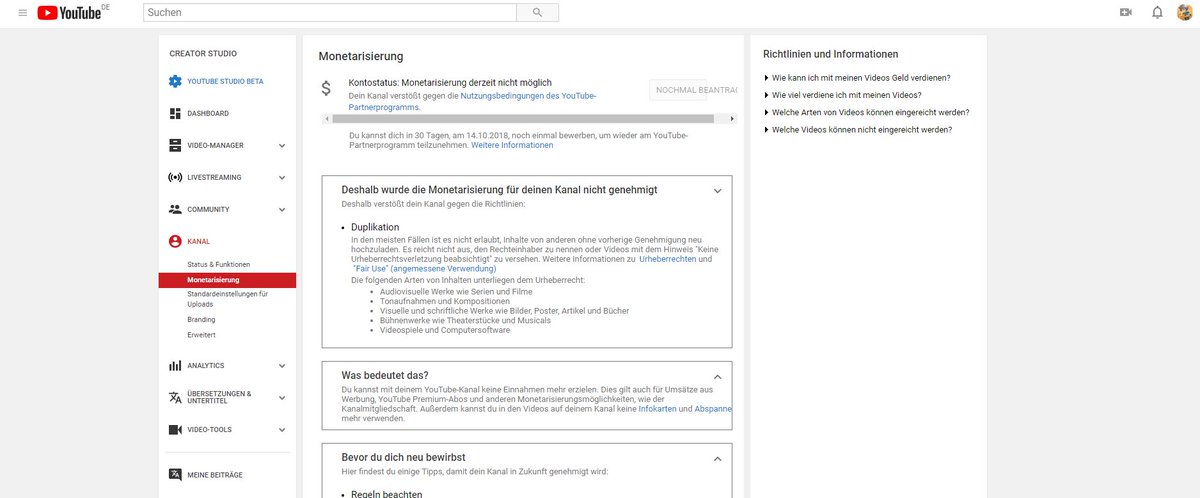Viewport: 1200px width, 498px height.
Task: Select the highlighted Monetarisierung item
Action: [x=227, y=280]
